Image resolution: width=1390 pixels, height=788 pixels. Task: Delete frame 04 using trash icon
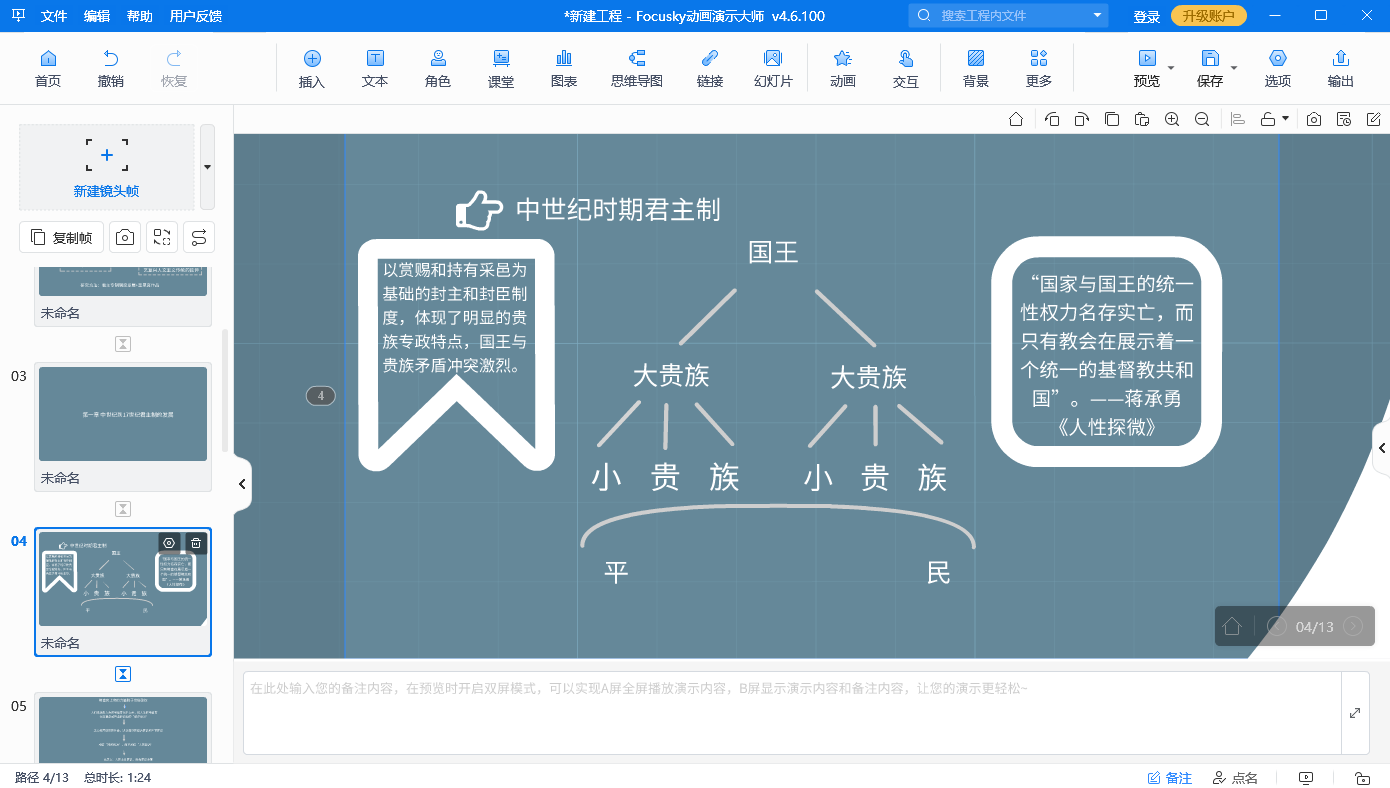coord(196,543)
